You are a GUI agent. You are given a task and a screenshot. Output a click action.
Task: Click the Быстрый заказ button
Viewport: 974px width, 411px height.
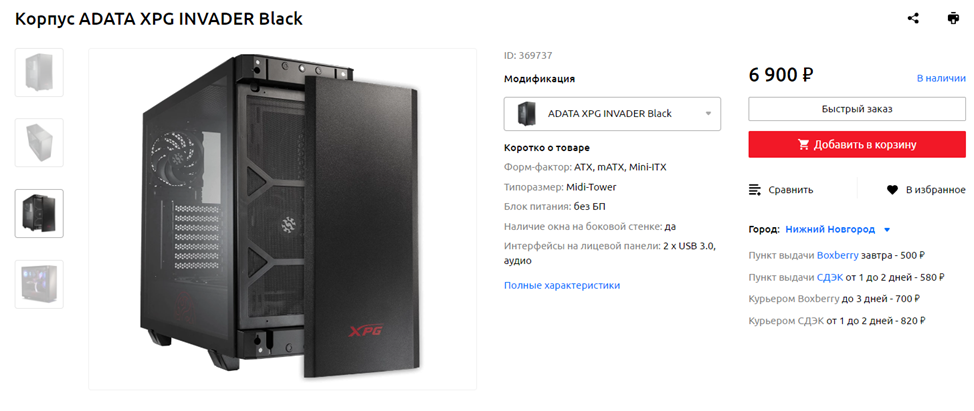click(857, 109)
